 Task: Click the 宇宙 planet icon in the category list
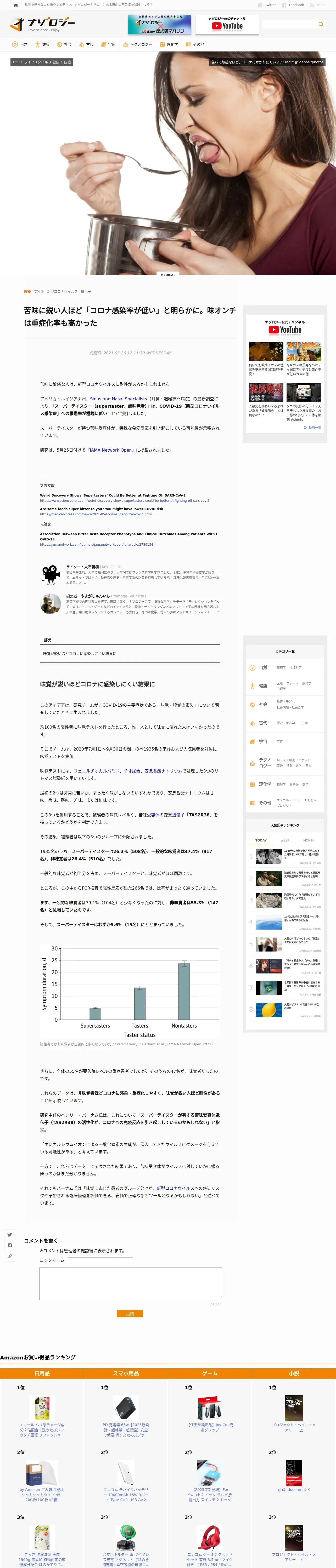pyautogui.click(x=253, y=741)
